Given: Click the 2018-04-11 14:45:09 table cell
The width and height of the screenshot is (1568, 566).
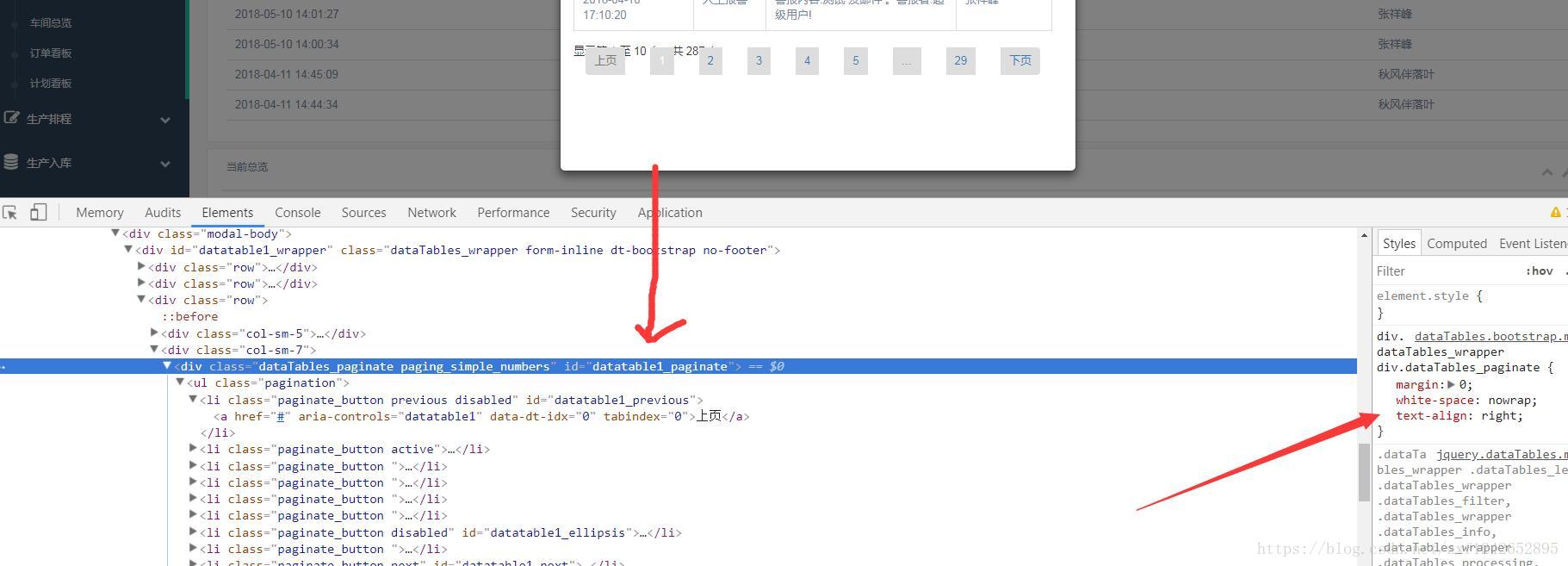Looking at the screenshot, I should 287,74.
